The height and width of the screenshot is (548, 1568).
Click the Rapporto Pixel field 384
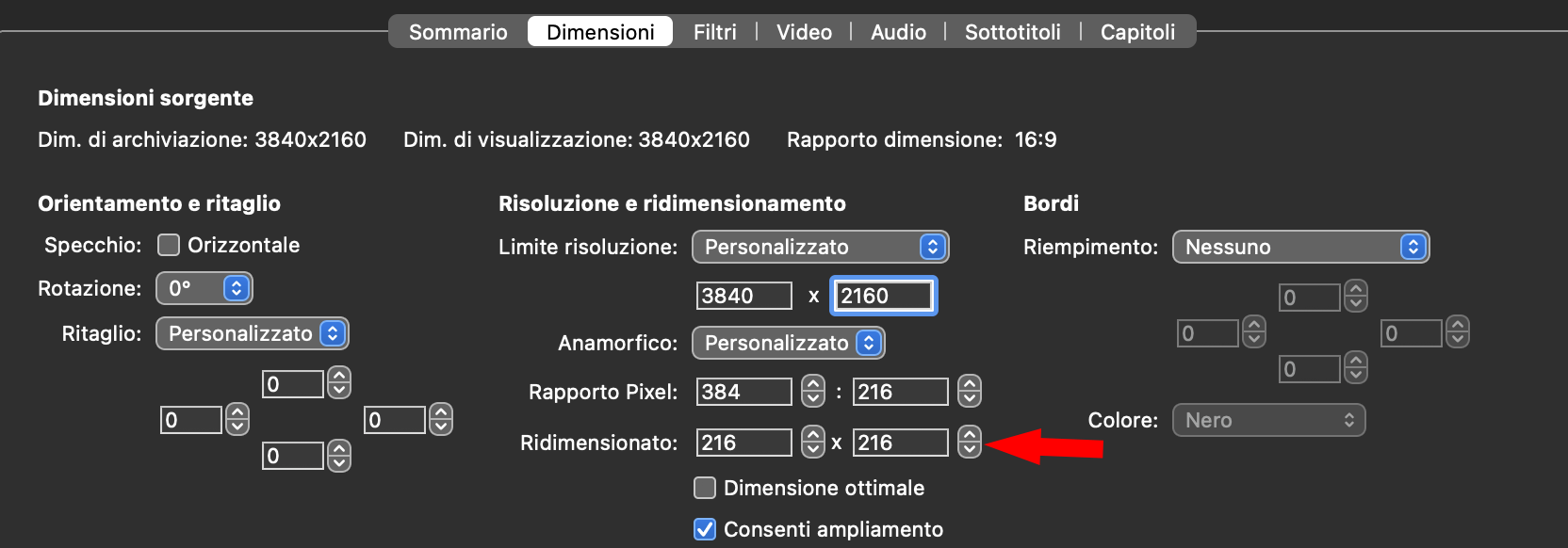point(744,392)
